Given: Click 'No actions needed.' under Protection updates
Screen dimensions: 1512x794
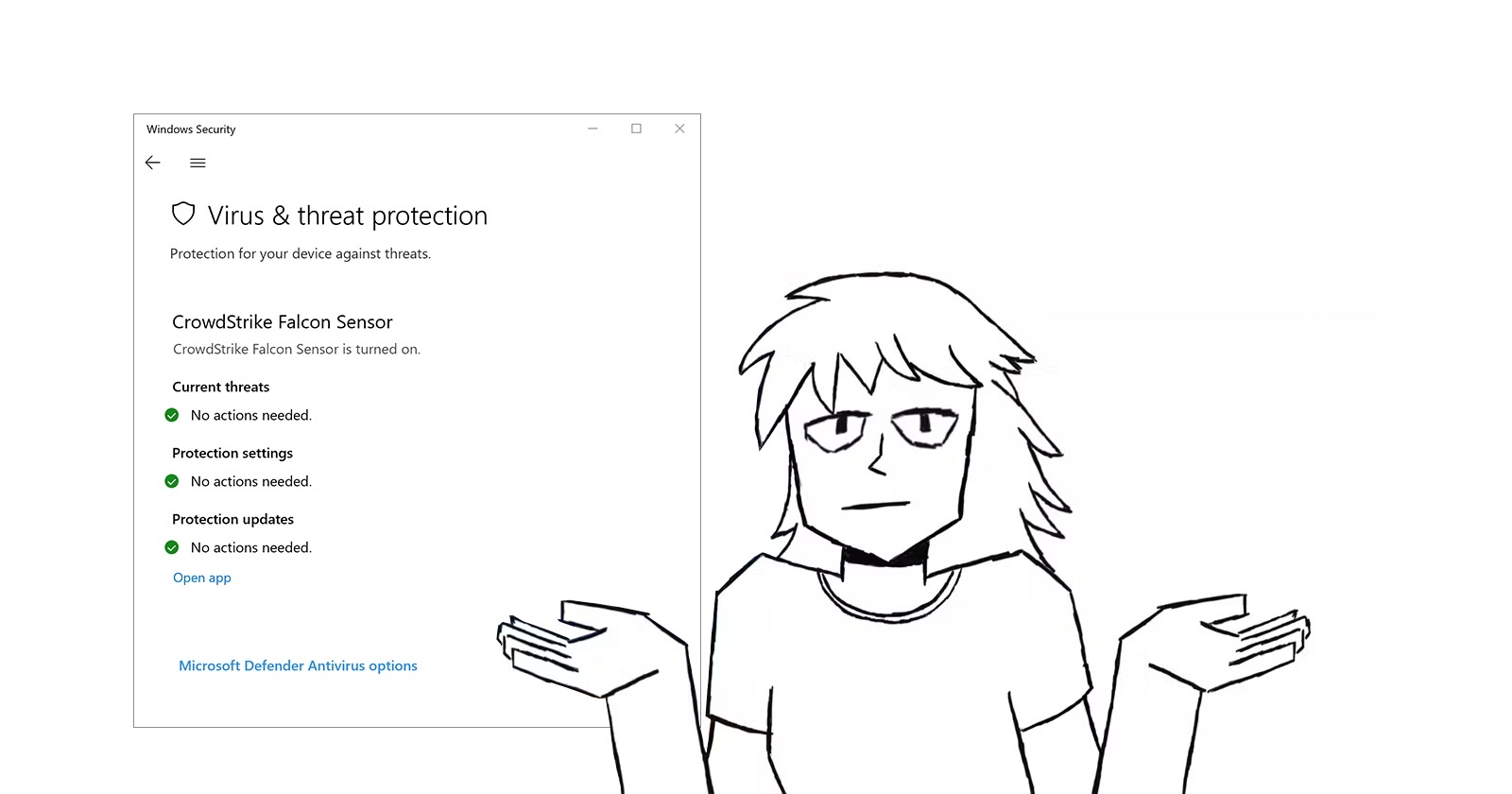Looking at the screenshot, I should 251,547.
